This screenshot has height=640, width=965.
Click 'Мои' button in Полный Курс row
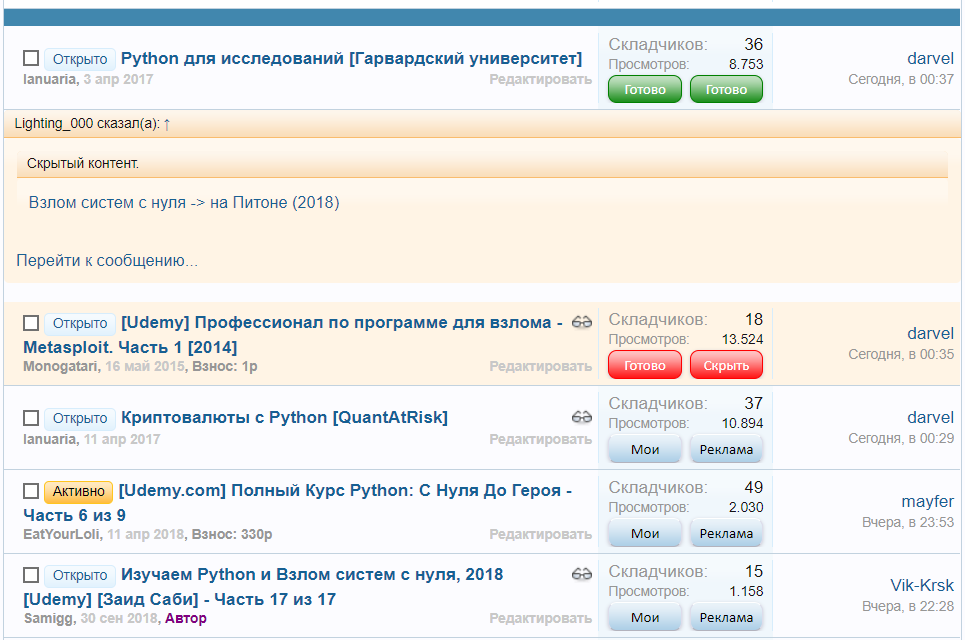645,533
